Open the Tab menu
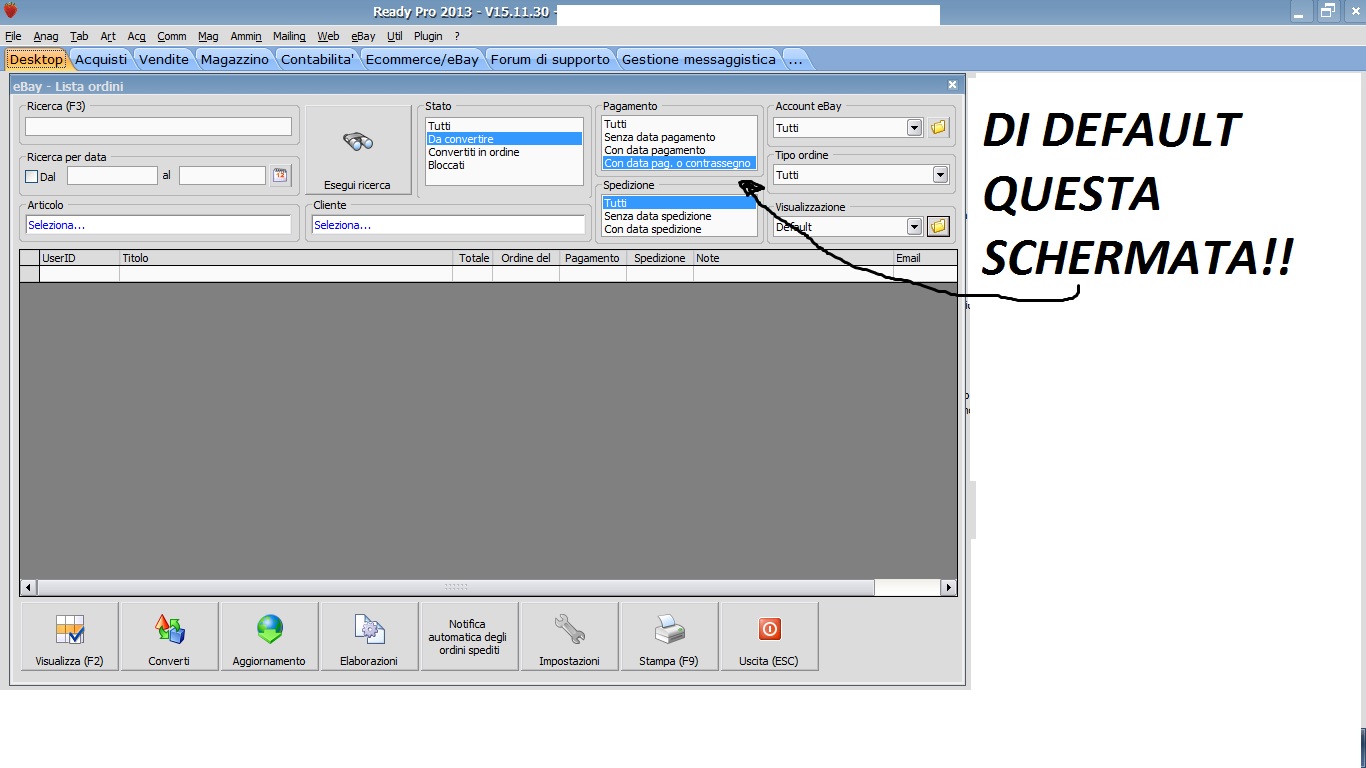The image size is (1366, 768). tap(79, 36)
